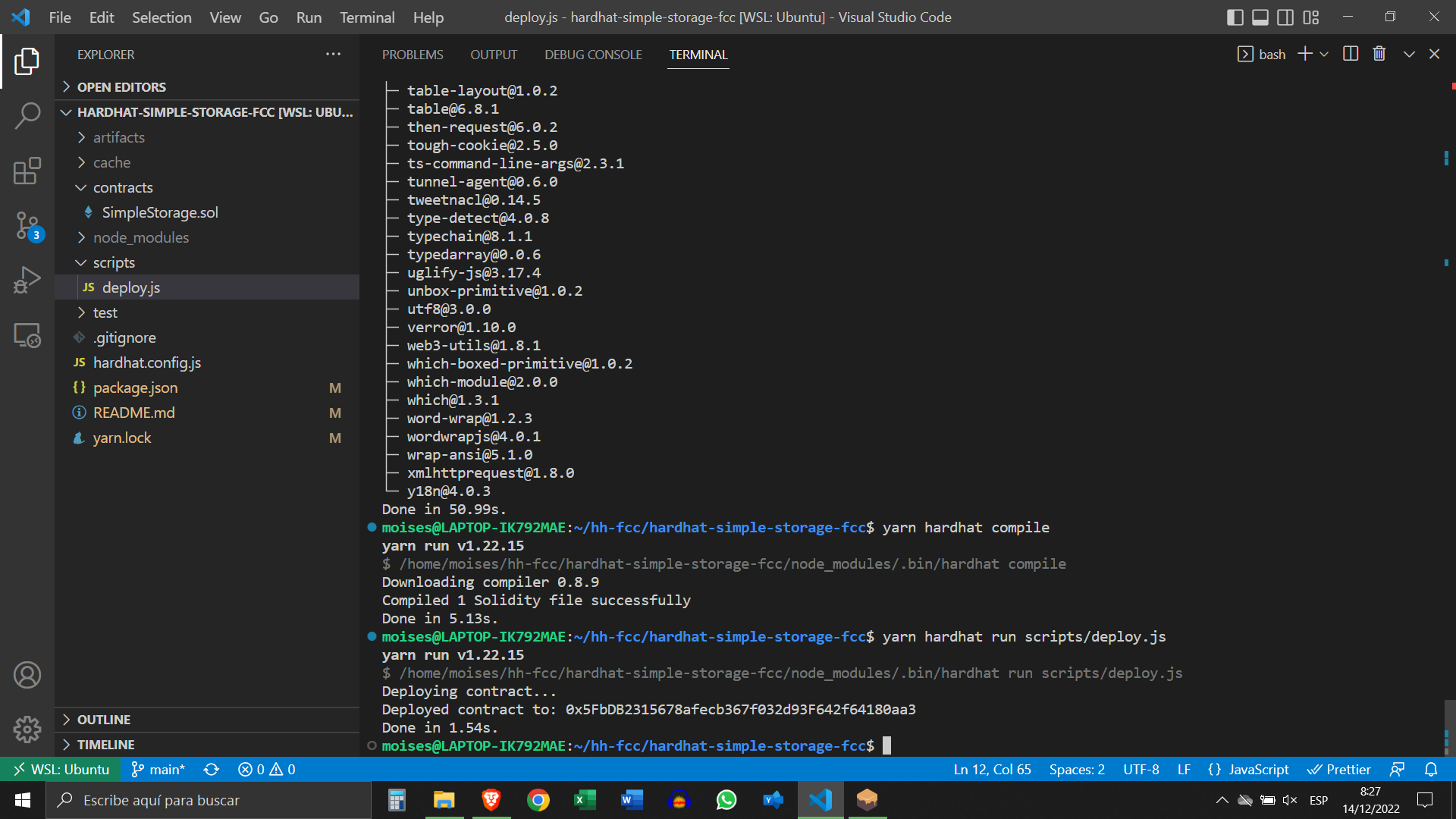Screen dimensions: 1456x819
Task: Kill the active terminal with trash icon
Action: 1379,53
